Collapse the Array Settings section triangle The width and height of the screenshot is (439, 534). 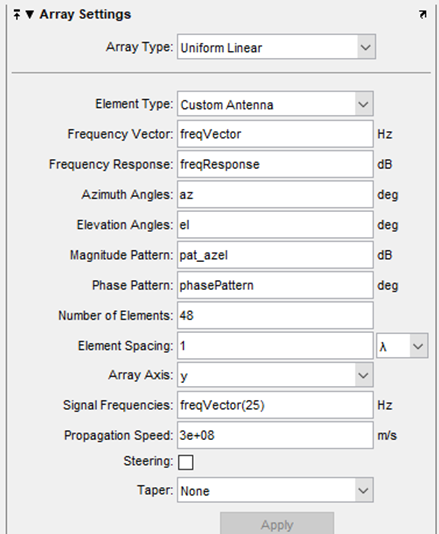click(30, 15)
